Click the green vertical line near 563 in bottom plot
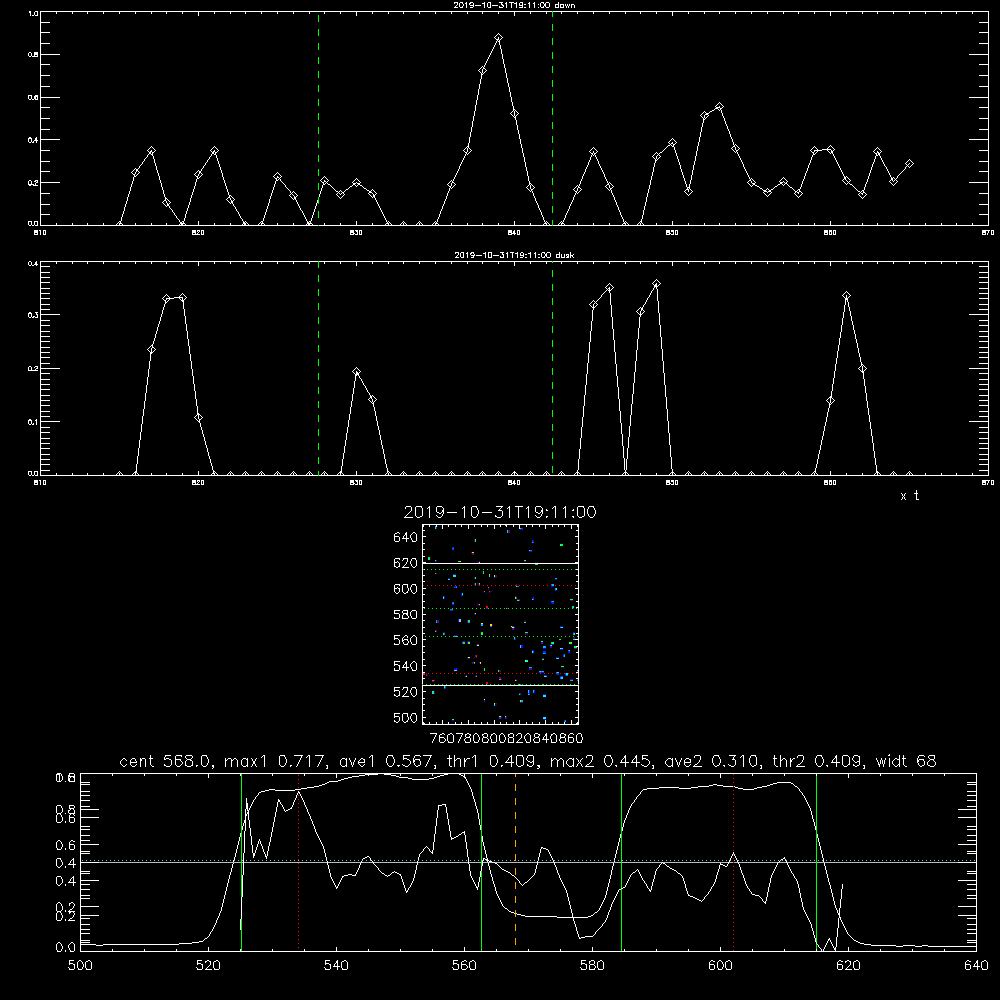Image resolution: width=1000 pixels, height=1000 pixels. click(x=482, y=861)
